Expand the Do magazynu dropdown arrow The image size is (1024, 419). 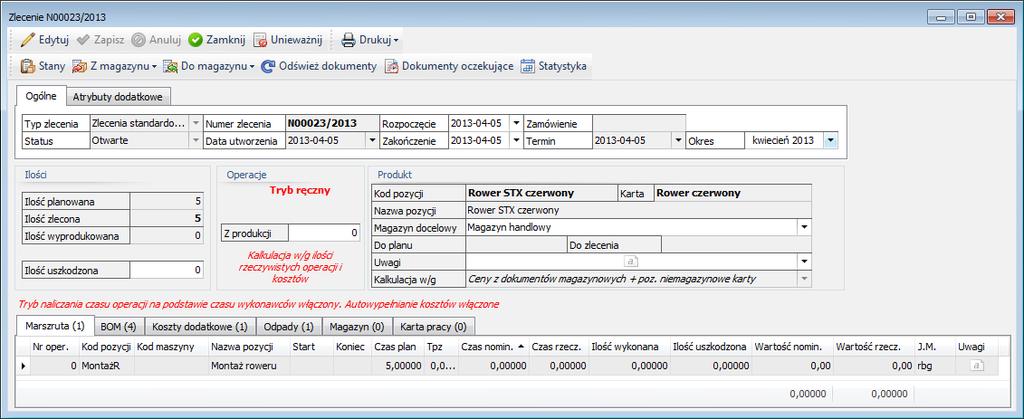click(x=252, y=67)
